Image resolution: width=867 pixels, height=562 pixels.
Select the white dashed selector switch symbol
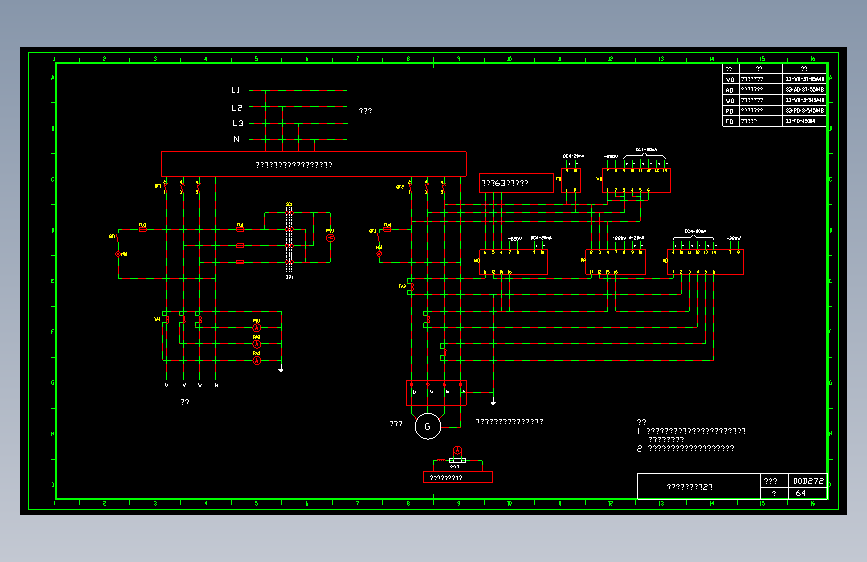coord(289,241)
